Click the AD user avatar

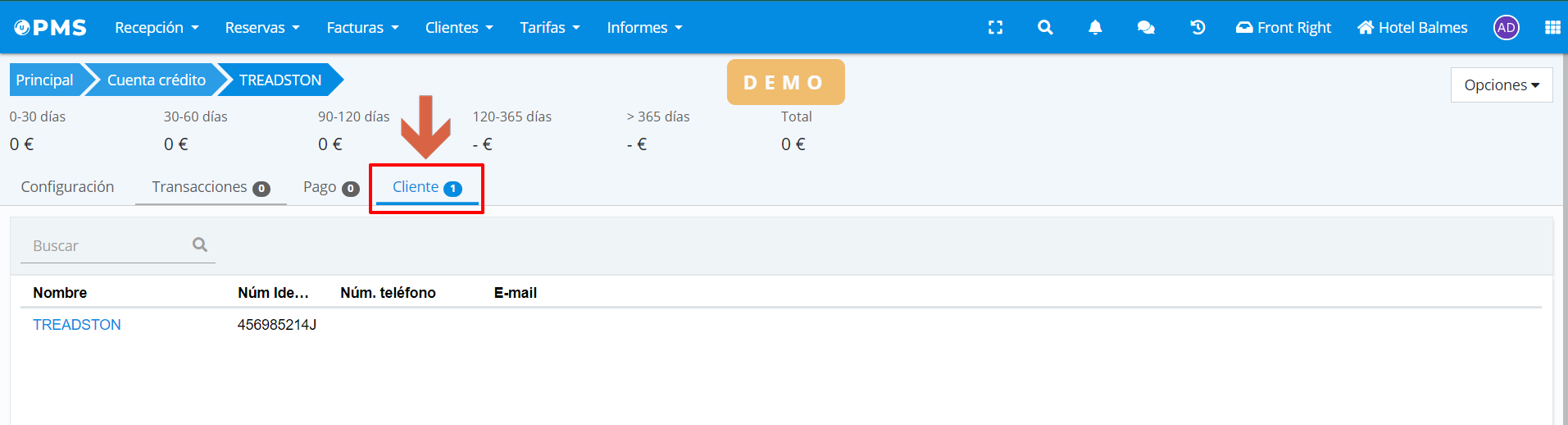(1506, 28)
